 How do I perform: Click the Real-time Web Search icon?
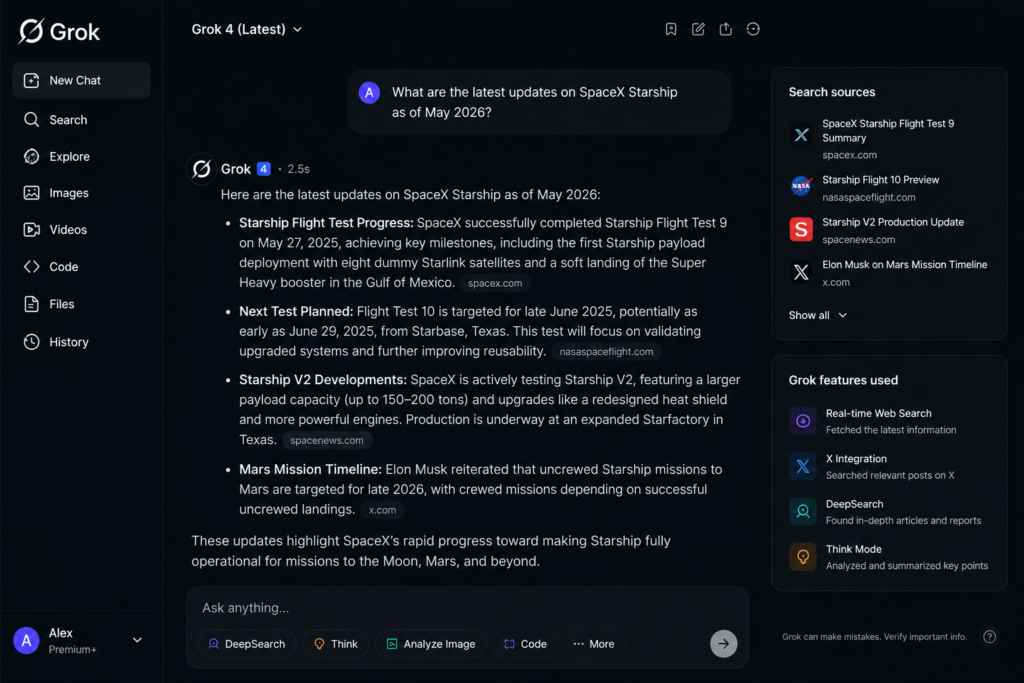coord(803,421)
